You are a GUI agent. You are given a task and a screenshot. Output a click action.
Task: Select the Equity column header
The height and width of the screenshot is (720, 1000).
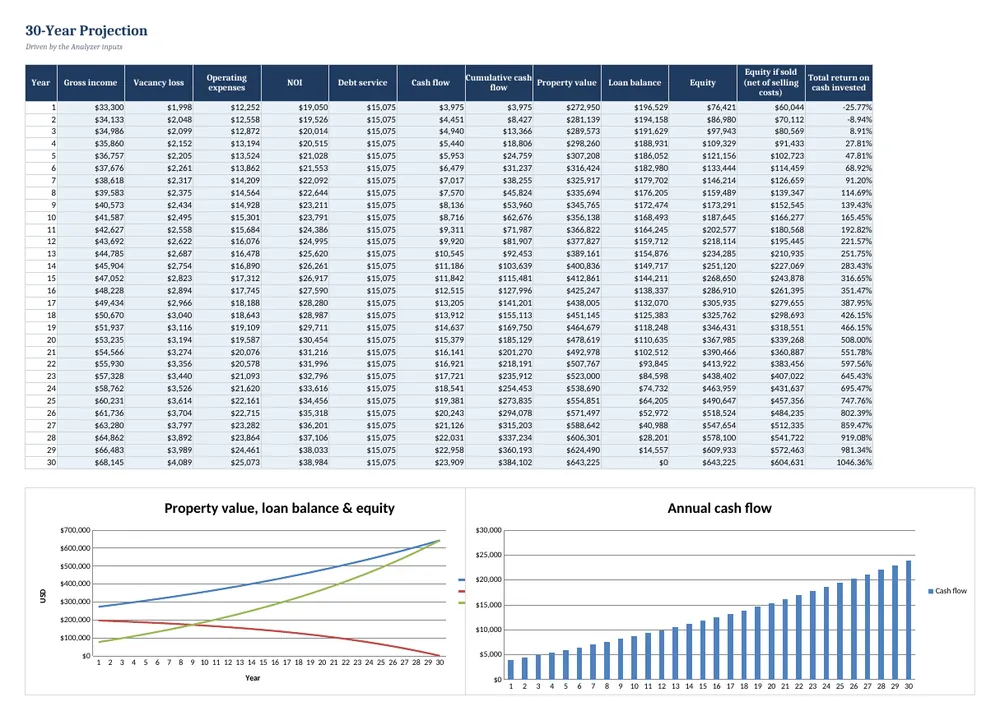703,82
